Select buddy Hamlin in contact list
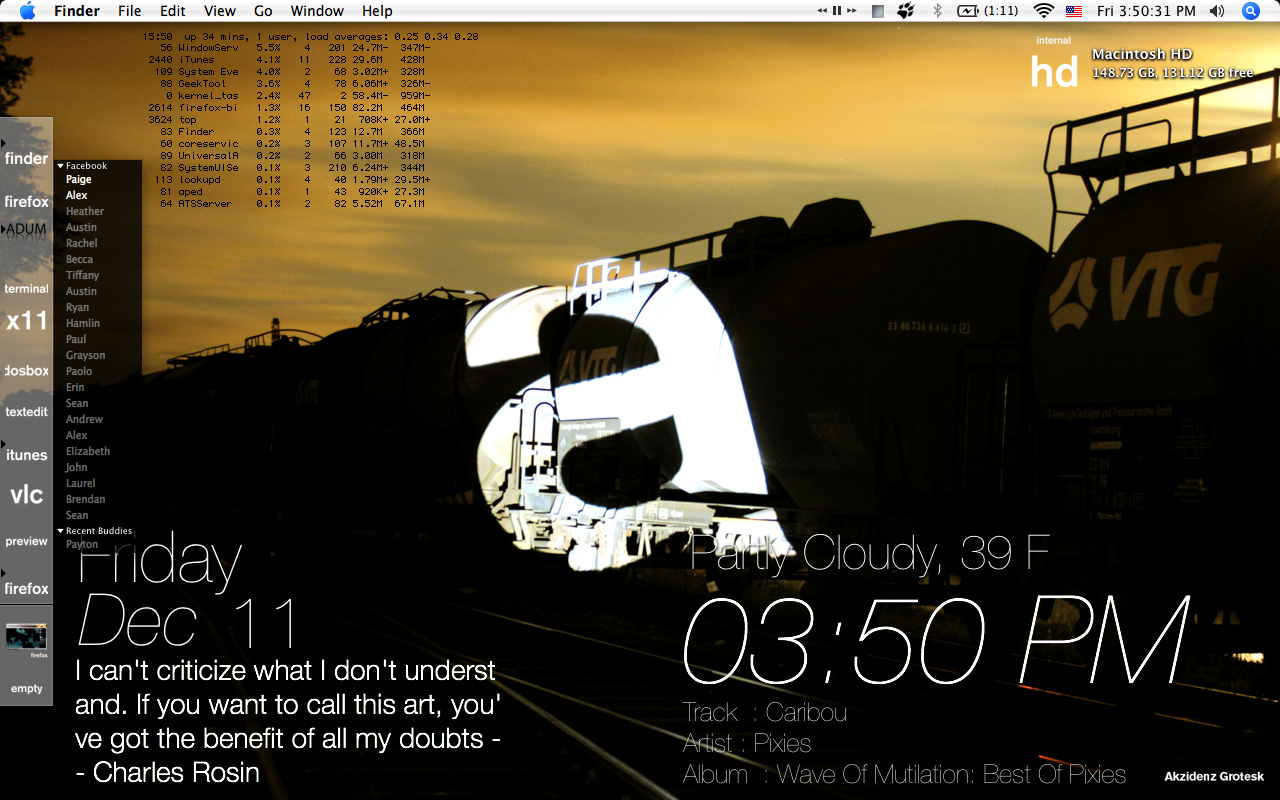The height and width of the screenshot is (800, 1280). pyautogui.click(x=82, y=324)
